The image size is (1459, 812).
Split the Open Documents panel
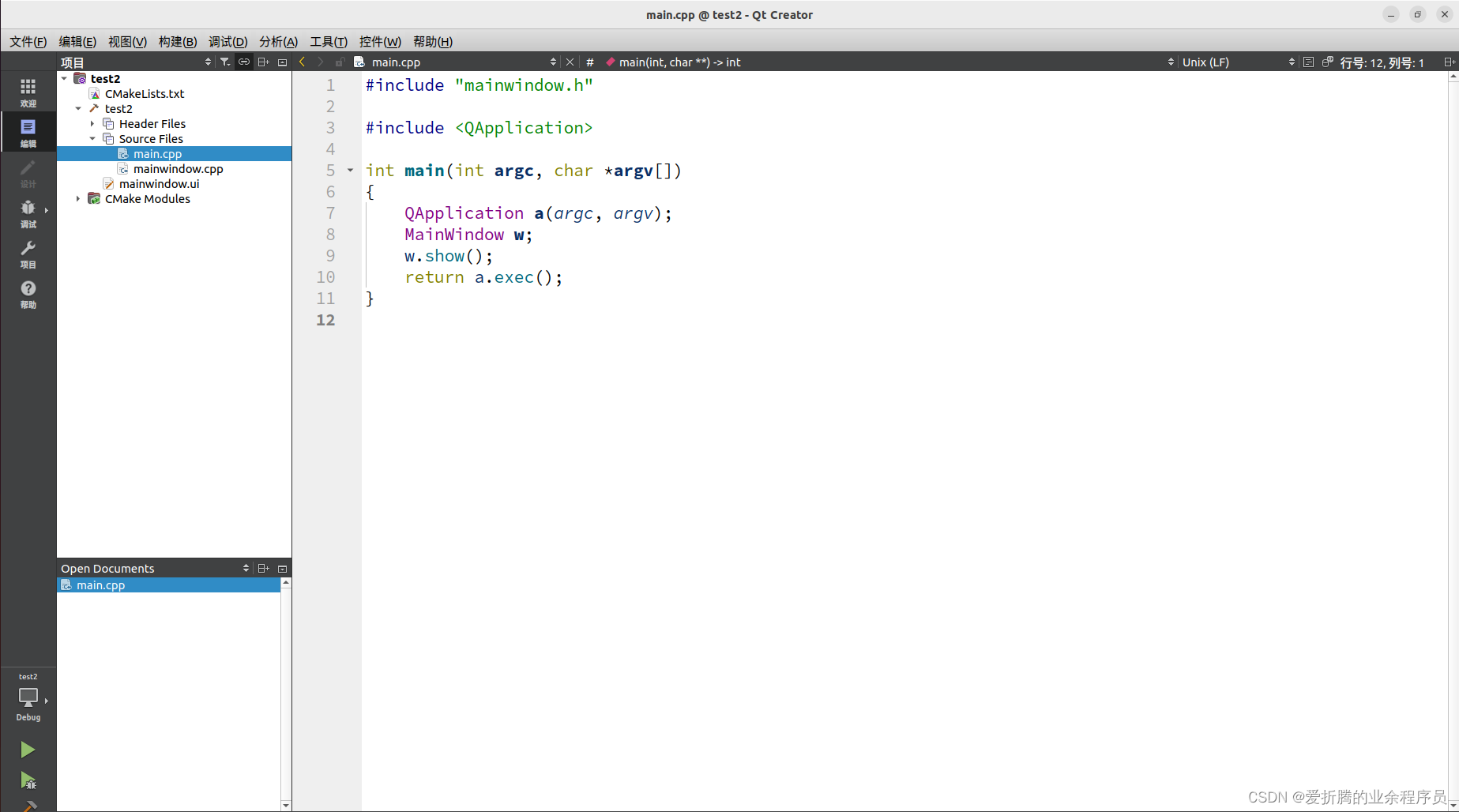tap(264, 568)
